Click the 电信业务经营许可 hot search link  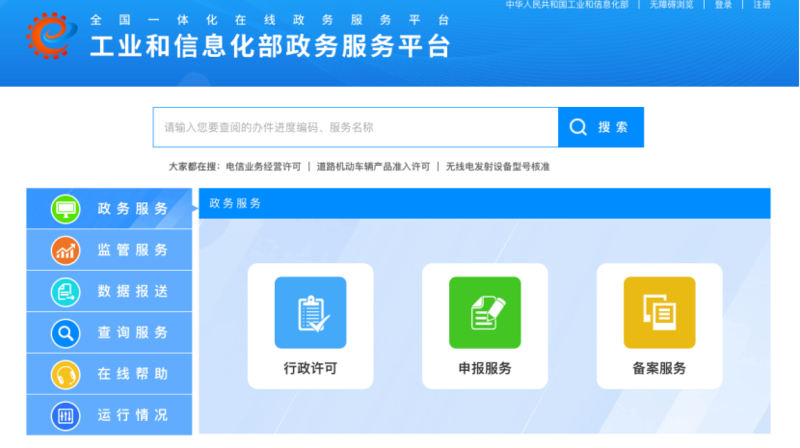[263, 167]
